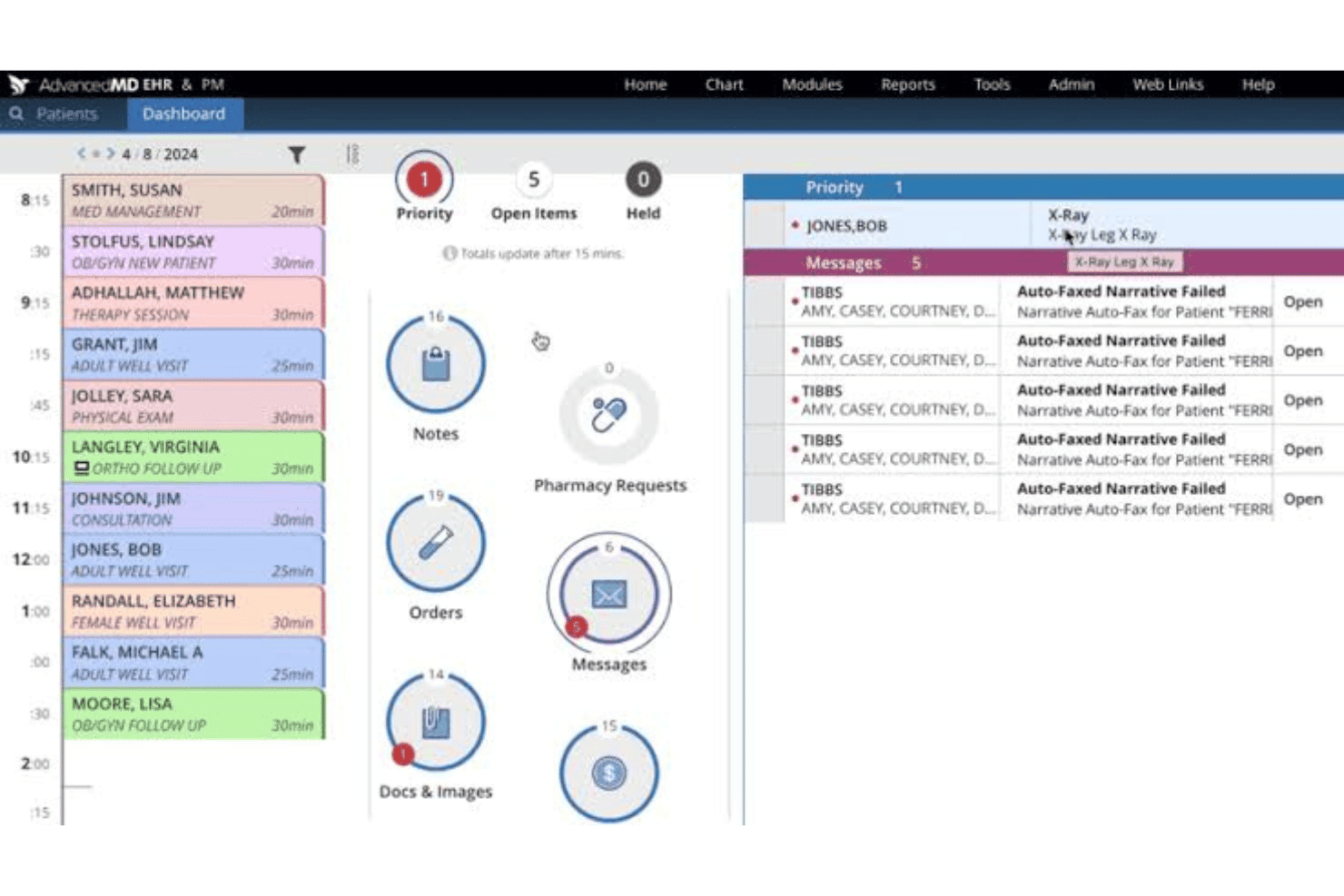
Task: Switch to the Dashboard tab
Action: tap(184, 114)
